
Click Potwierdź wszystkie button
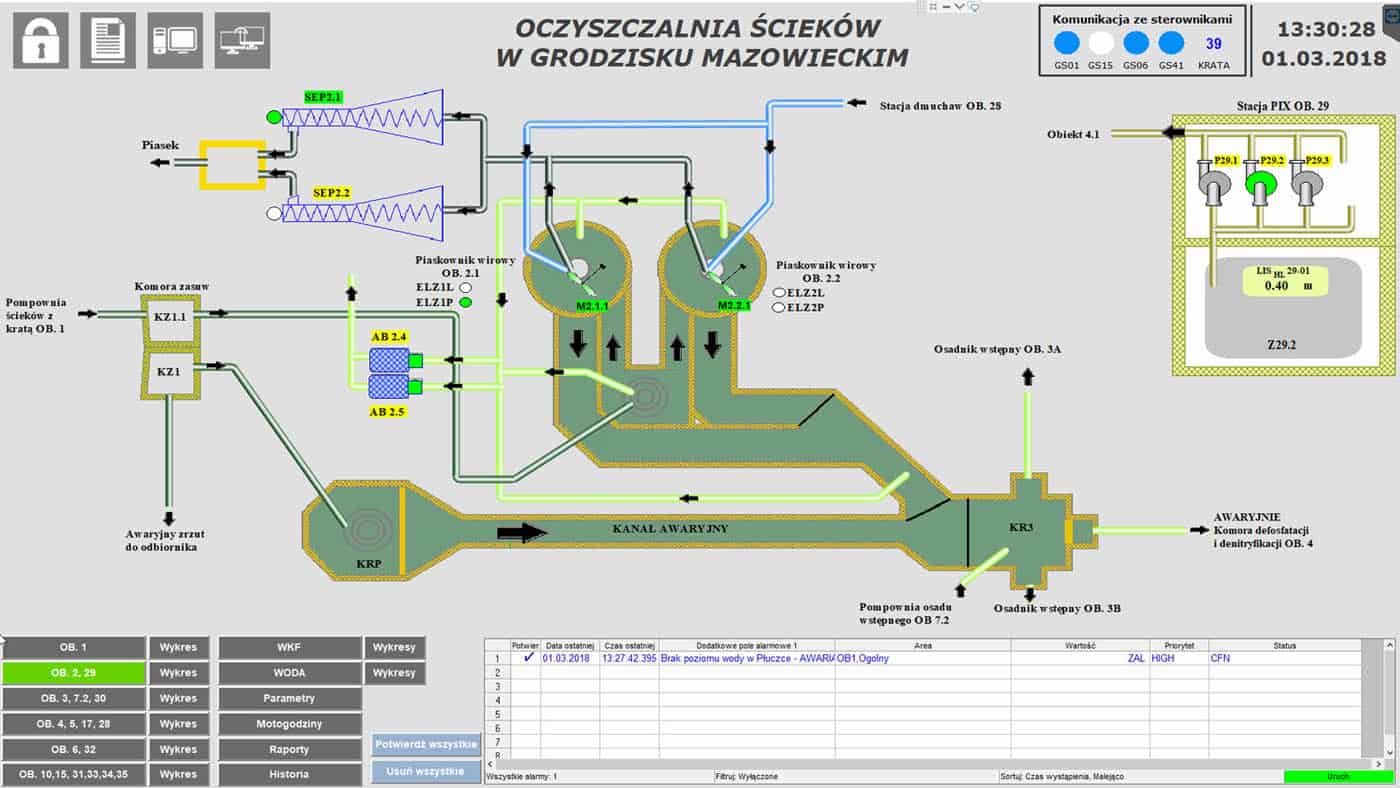tap(426, 745)
